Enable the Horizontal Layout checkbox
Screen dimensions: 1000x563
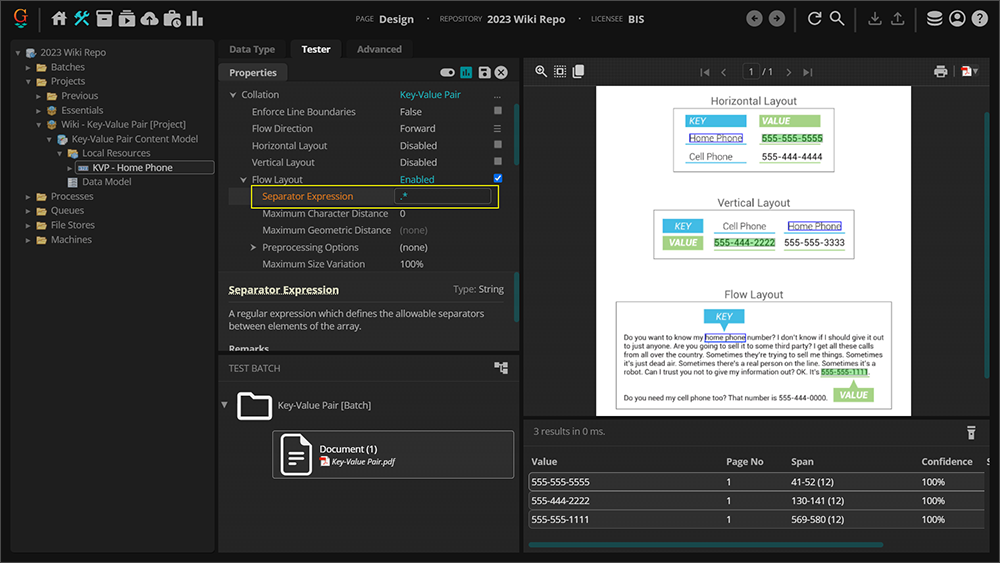point(498,145)
